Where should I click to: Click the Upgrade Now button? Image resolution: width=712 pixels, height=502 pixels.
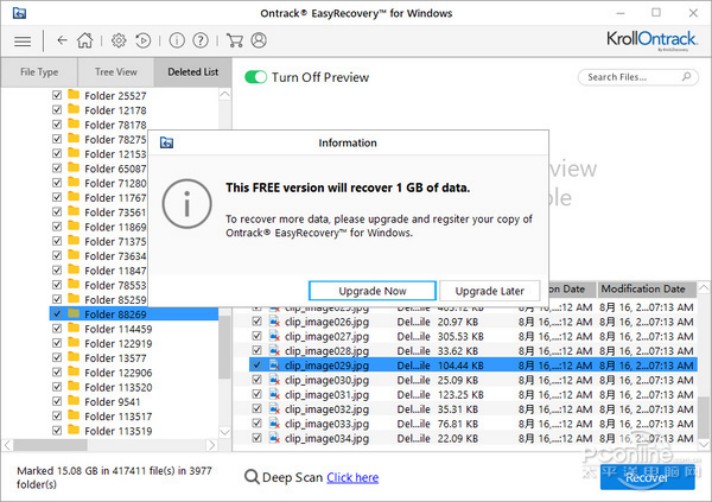[x=372, y=291]
